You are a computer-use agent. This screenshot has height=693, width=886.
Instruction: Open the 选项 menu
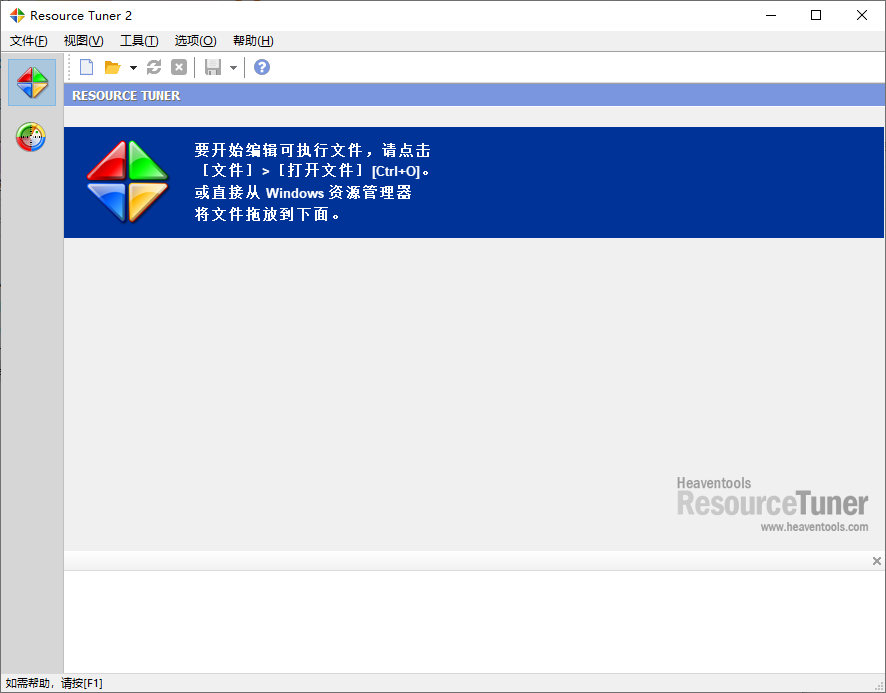[x=194, y=41]
